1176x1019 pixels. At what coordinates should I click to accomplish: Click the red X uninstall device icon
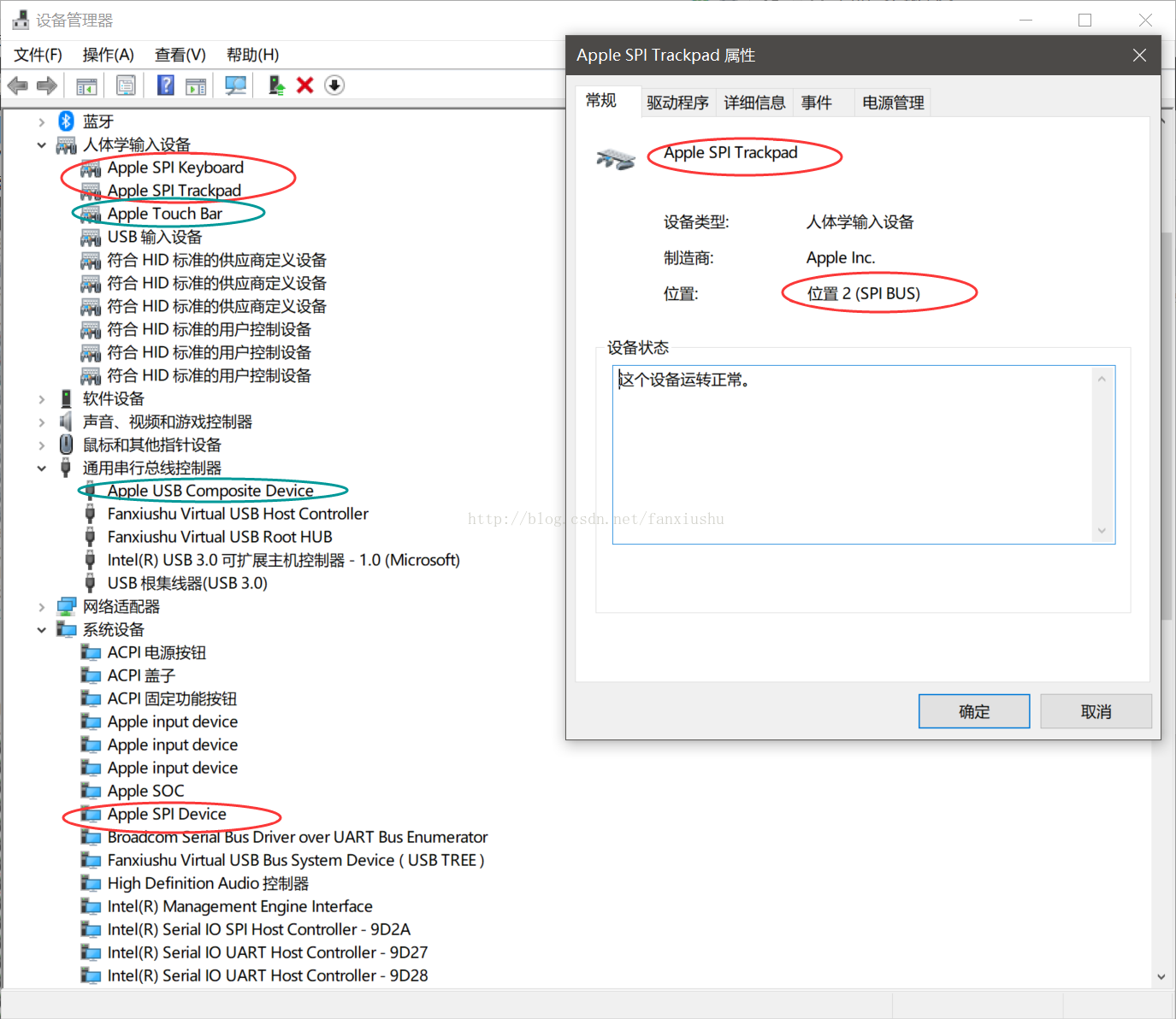tap(305, 85)
